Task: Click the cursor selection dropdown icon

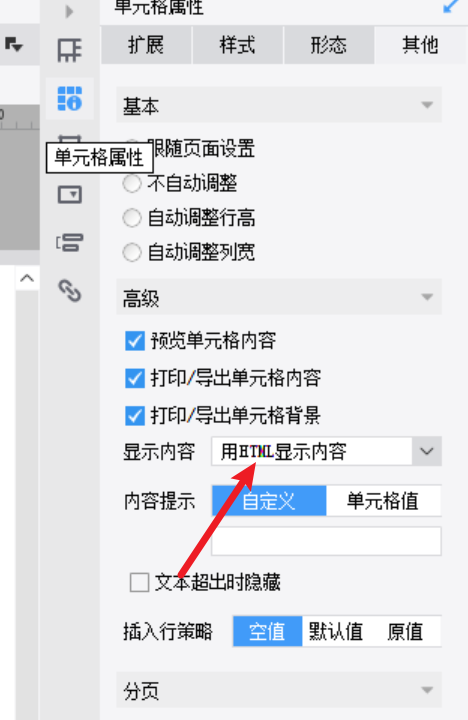Action: click(x=13, y=45)
